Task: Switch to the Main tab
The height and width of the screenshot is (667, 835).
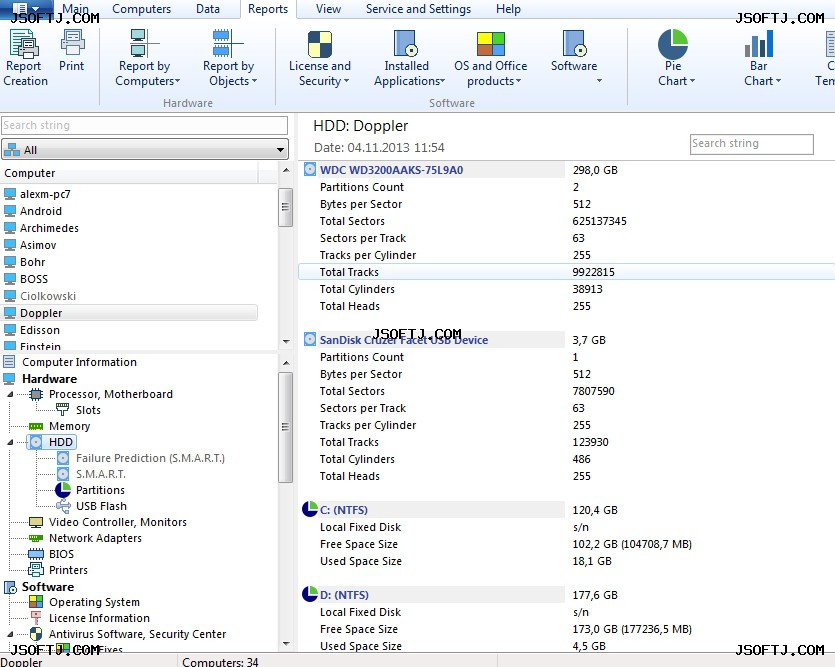Action: pos(76,9)
